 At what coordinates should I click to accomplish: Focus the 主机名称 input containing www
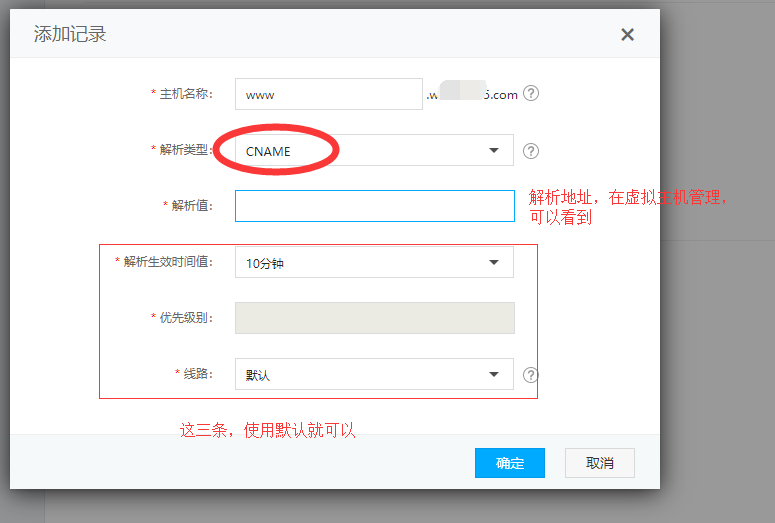pyautogui.click(x=329, y=94)
